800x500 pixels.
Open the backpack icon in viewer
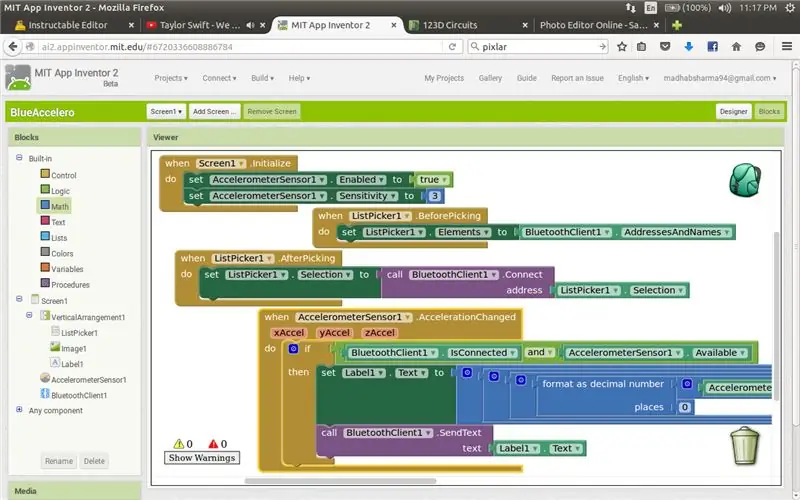[x=745, y=180]
